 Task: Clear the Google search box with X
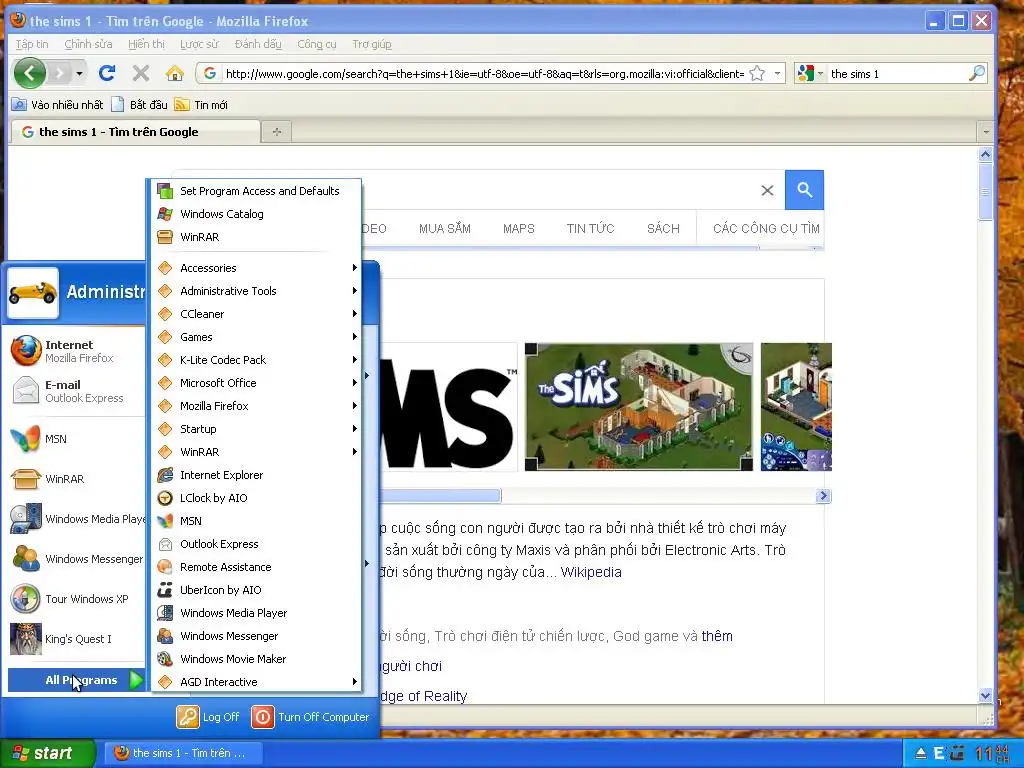(x=767, y=190)
